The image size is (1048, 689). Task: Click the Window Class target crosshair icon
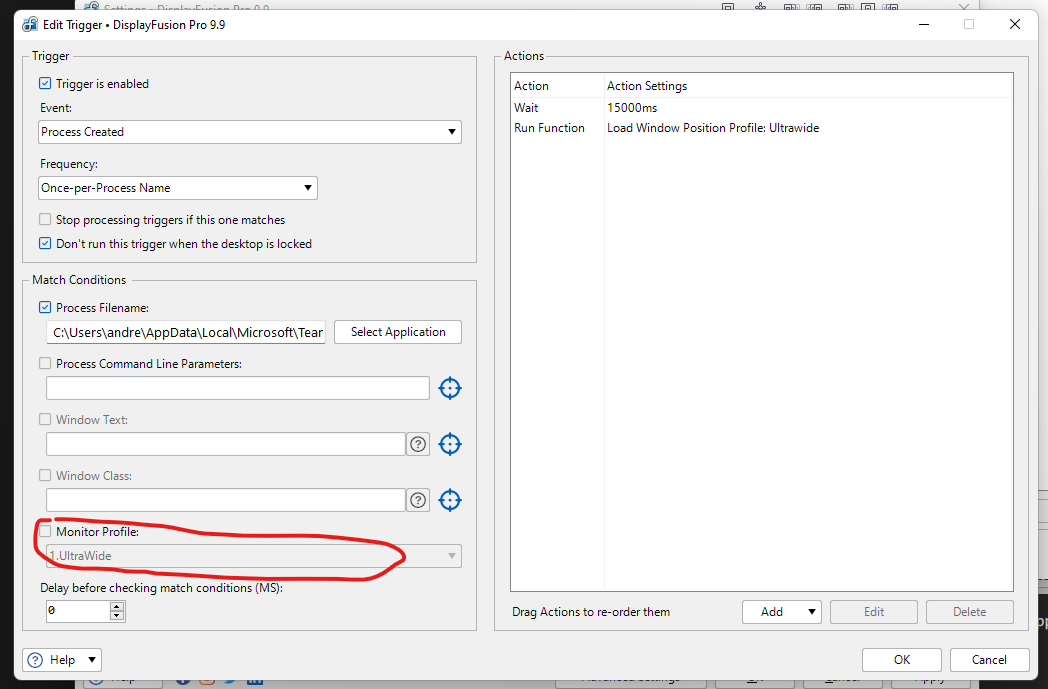pos(450,500)
